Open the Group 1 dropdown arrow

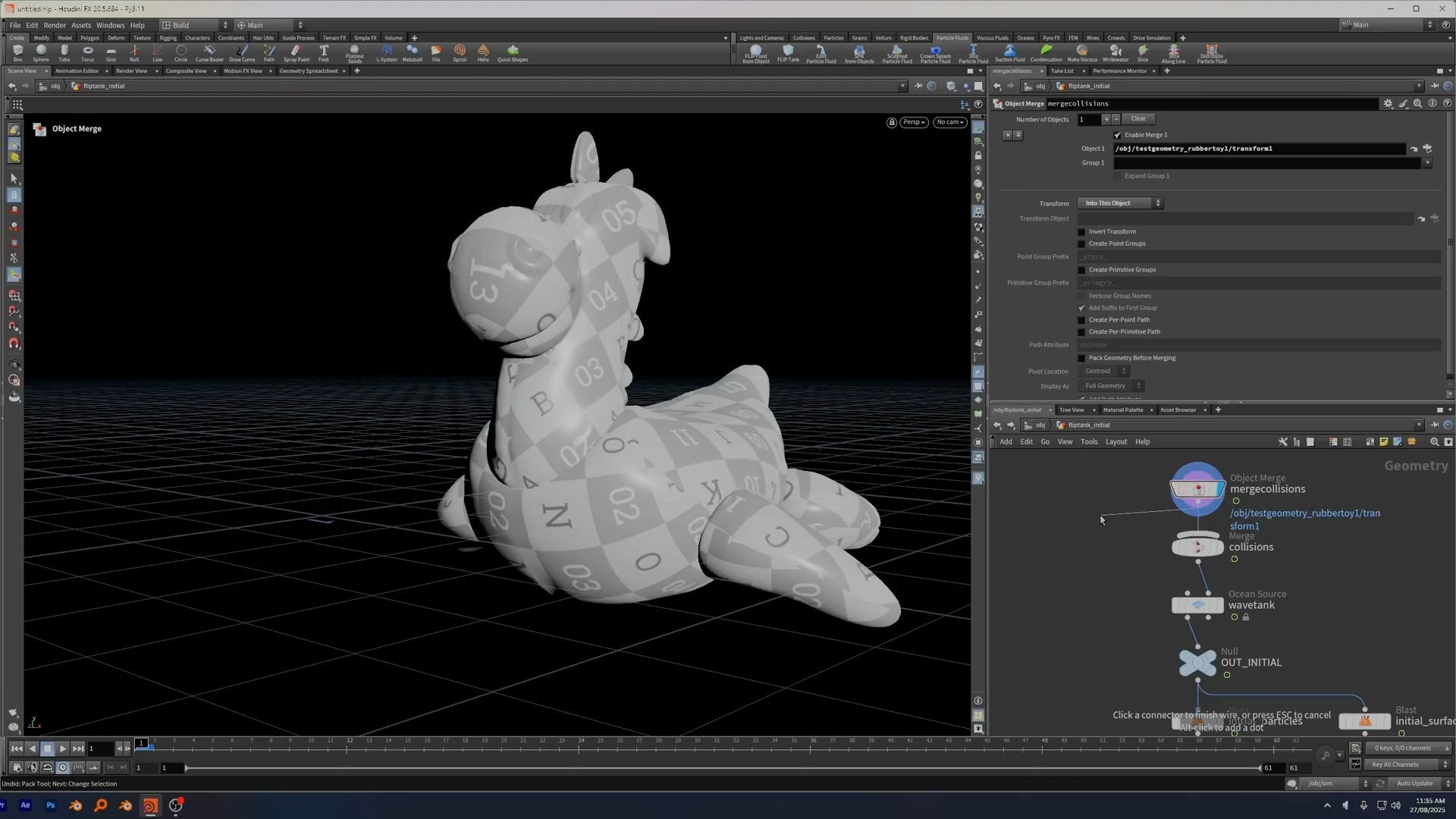[x=1427, y=163]
